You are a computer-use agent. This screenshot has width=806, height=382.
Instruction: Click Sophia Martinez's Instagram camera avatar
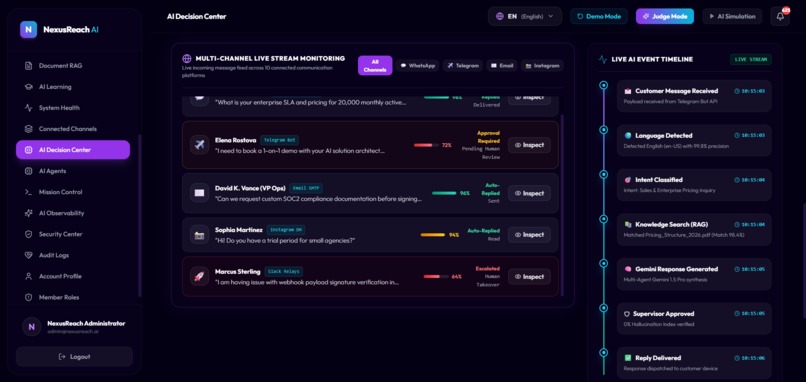199,235
